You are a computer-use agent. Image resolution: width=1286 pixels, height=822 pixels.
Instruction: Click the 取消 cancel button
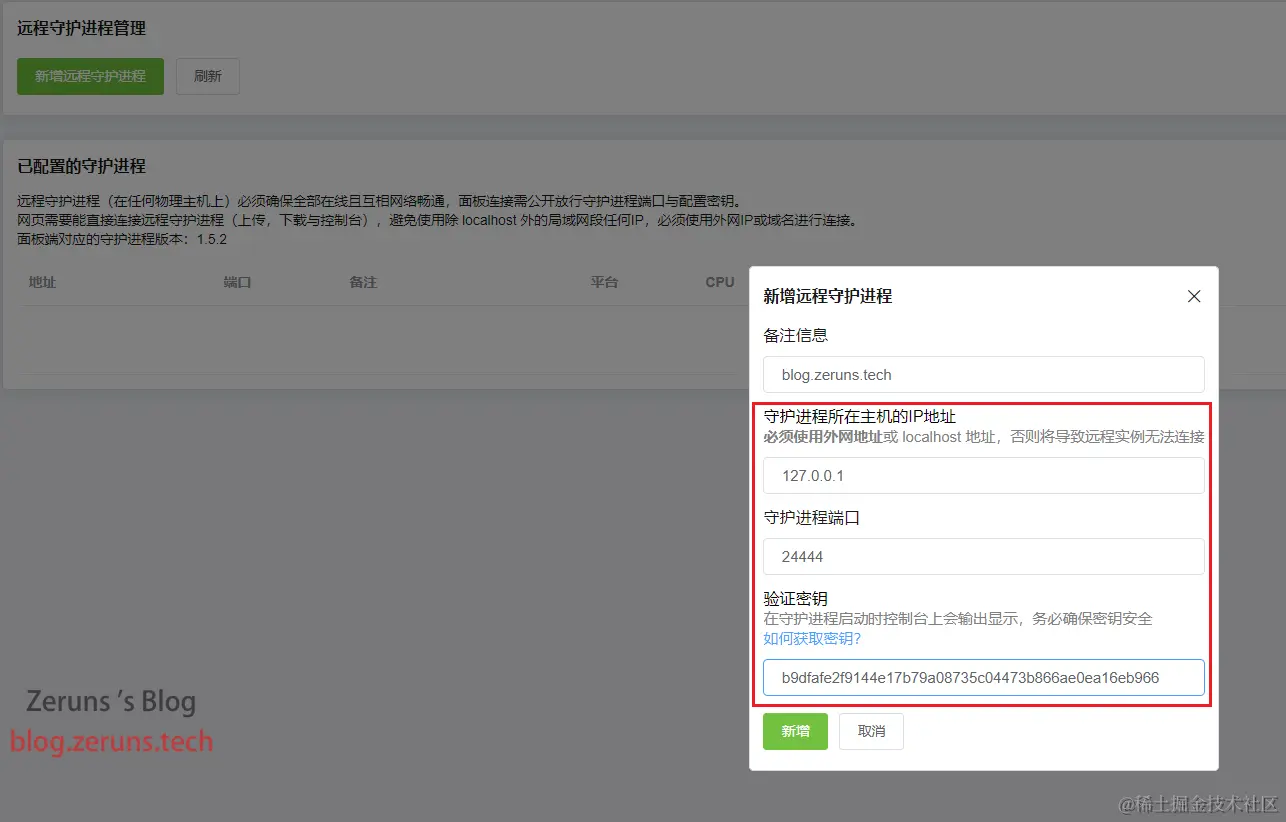pos(871,731)
